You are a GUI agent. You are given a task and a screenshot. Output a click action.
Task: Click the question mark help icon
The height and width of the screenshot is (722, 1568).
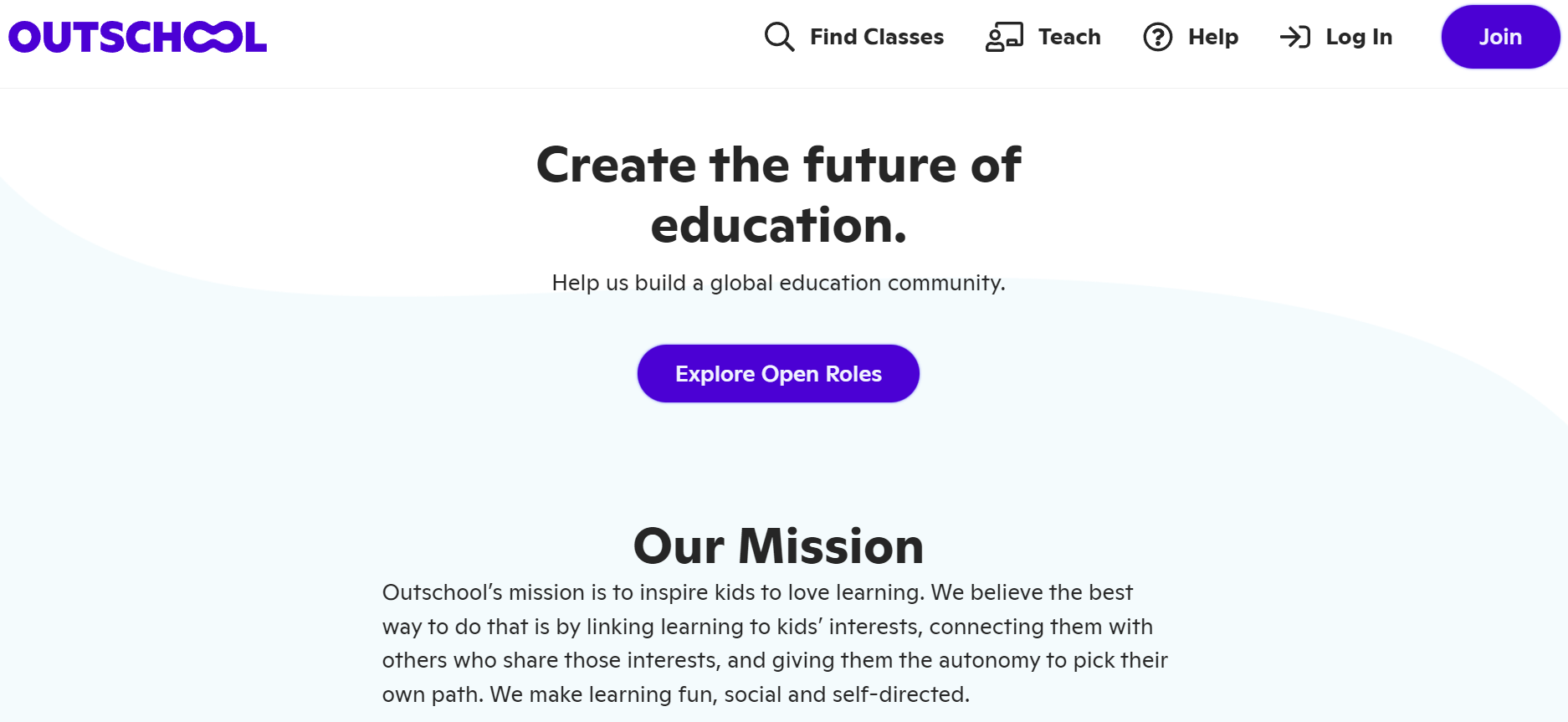click(x=1158, y=37)
